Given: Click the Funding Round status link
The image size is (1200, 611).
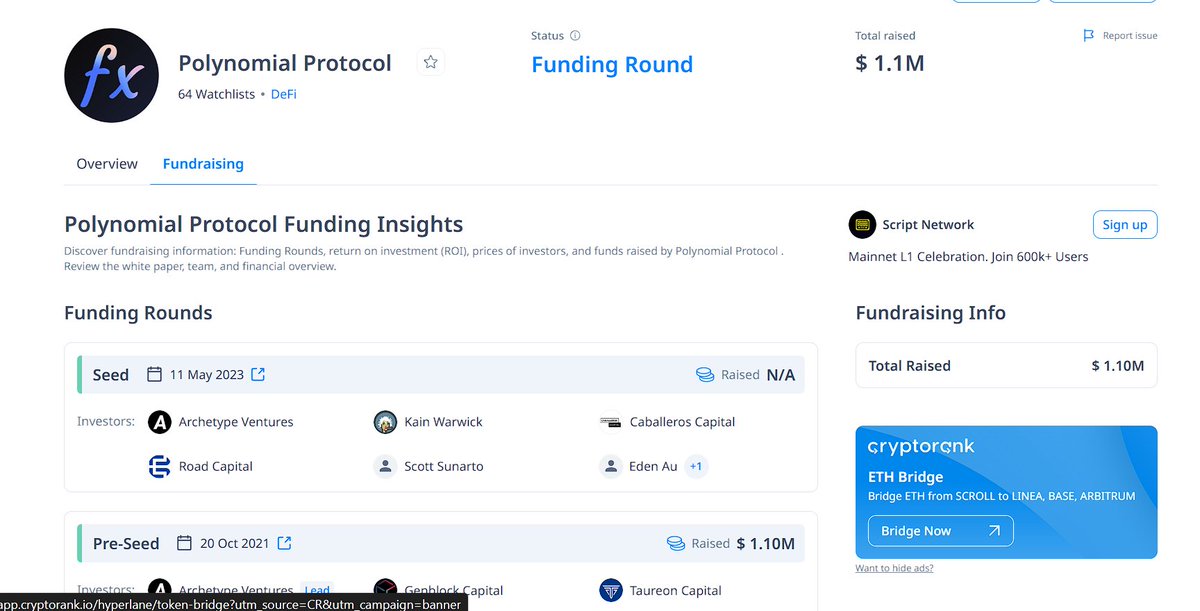Looking at the screenshot, I should point(612,64).
